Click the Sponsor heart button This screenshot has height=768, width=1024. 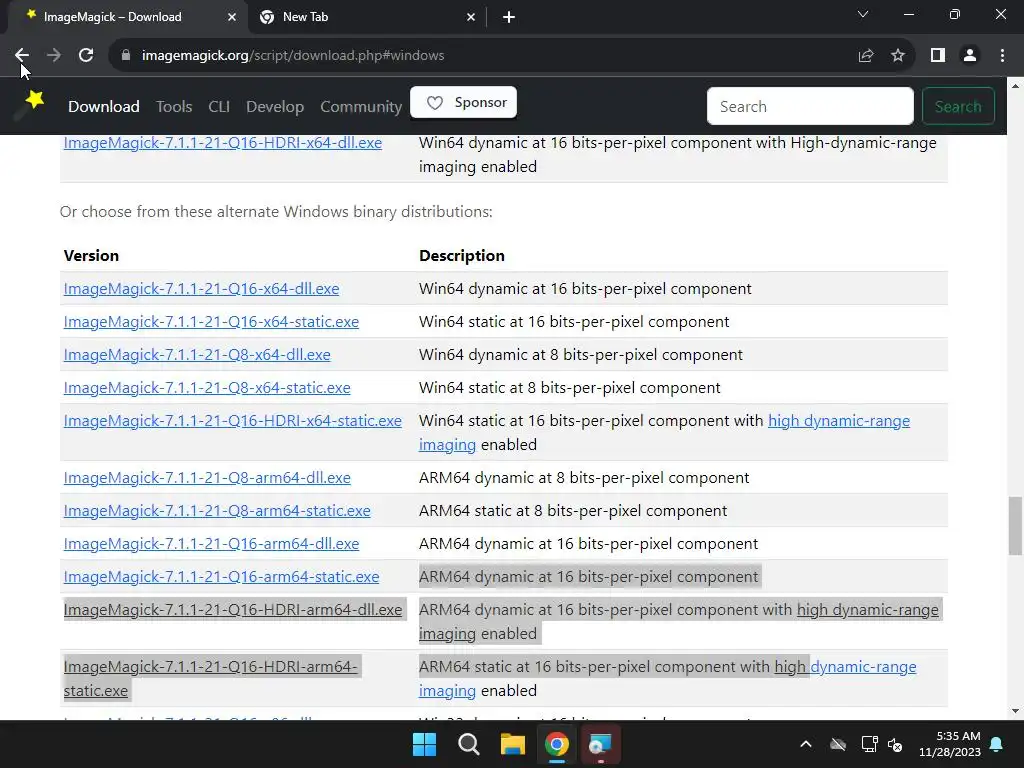tap(464, 103)
